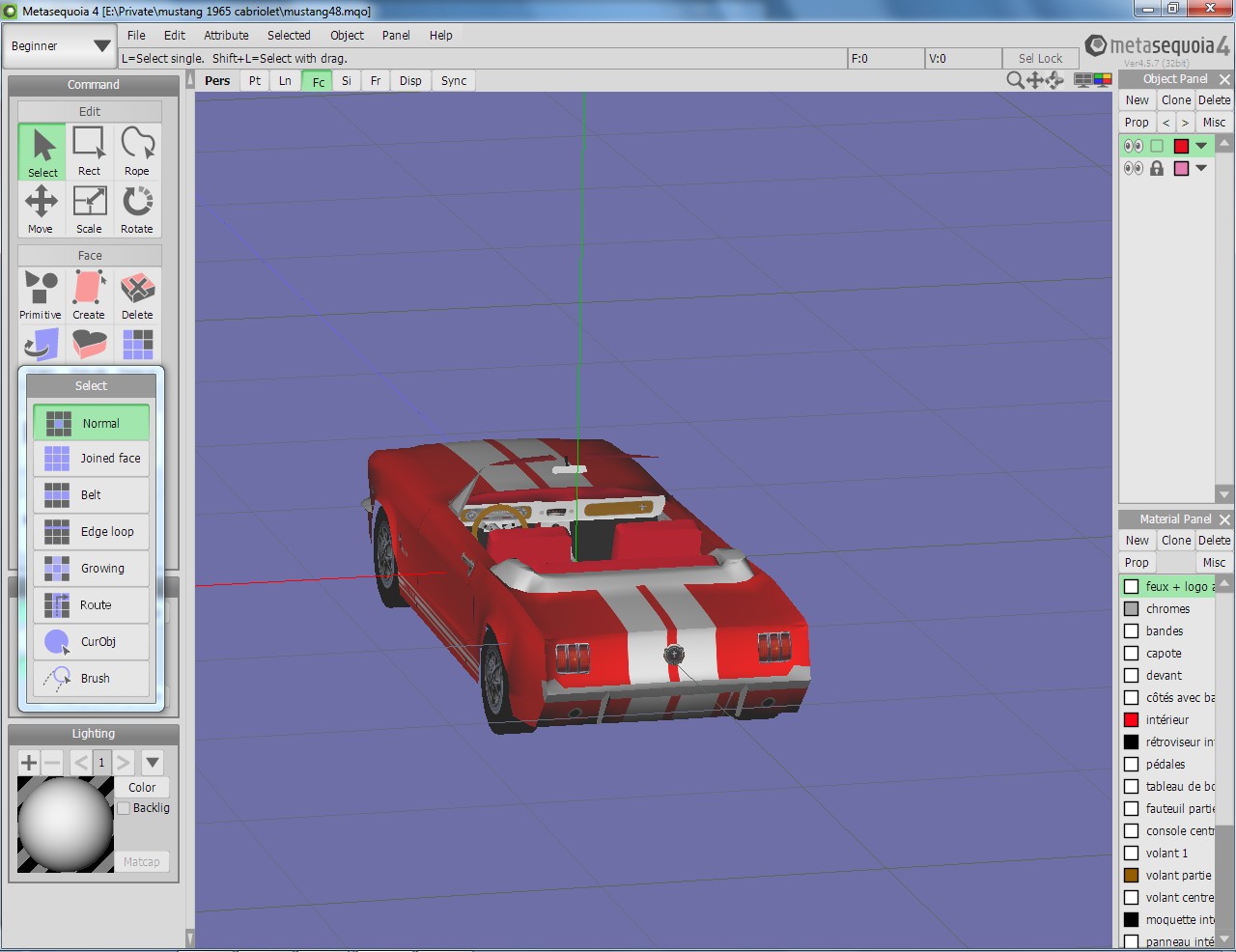Viewport: 1236px width, 952px height.
Task: Click Clone in the Material Panel
Action: pos(1176,540)
